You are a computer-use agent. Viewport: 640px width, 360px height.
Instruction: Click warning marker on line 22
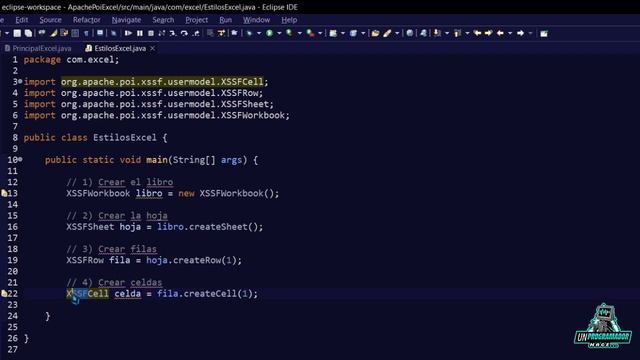[x=4, y=293]
